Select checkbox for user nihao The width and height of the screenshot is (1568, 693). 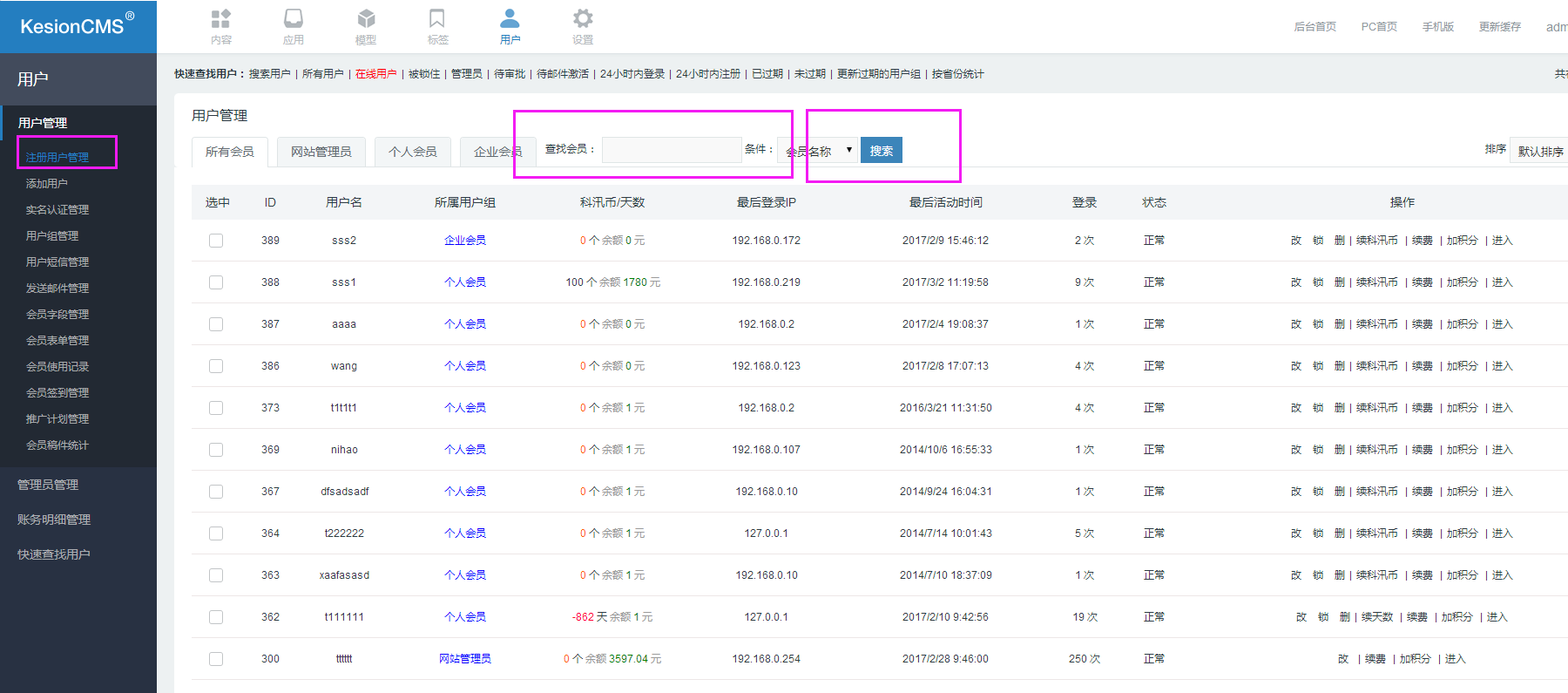click(x=216, y=450)
